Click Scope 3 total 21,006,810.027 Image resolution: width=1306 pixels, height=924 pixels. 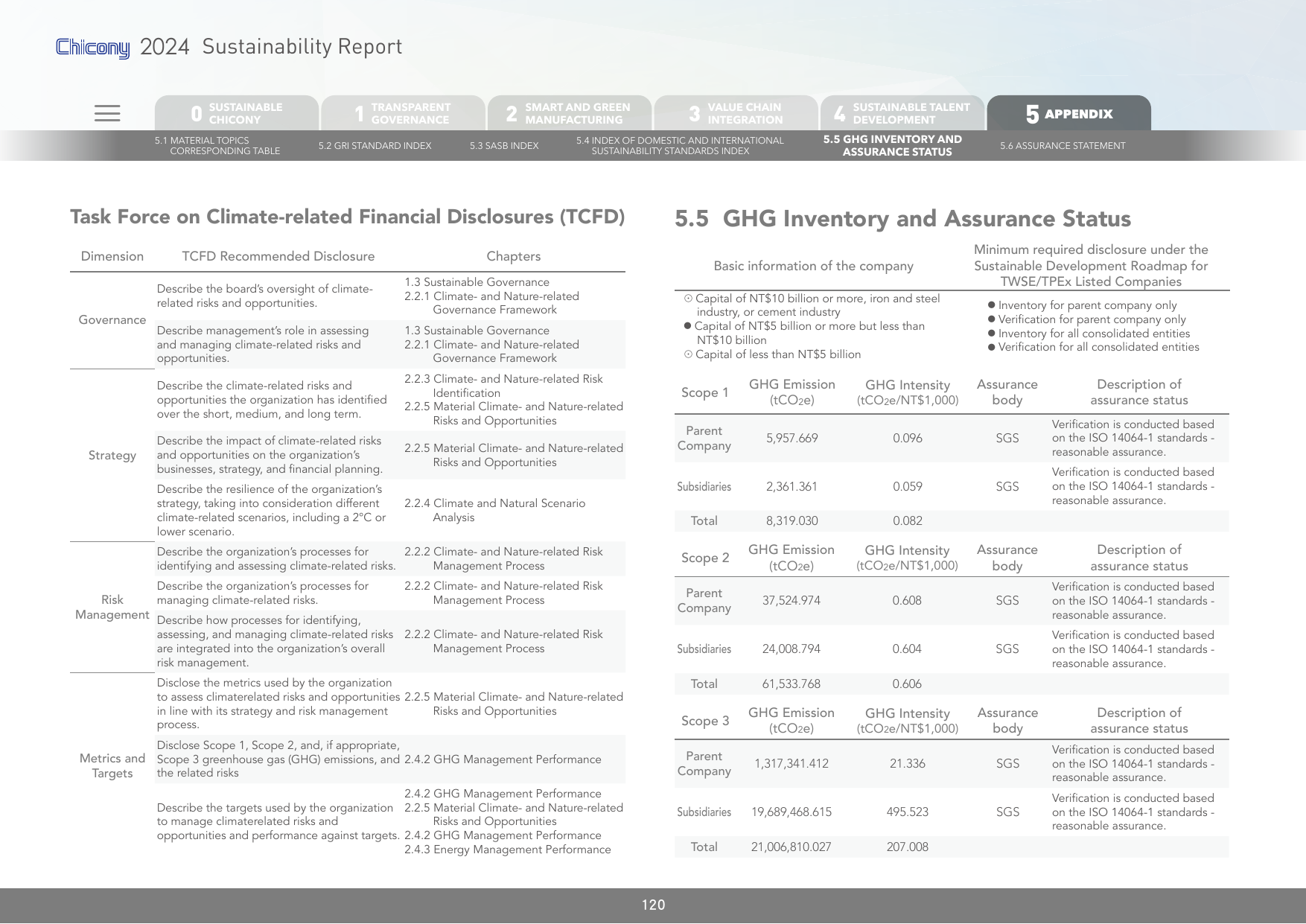point(791,847)
